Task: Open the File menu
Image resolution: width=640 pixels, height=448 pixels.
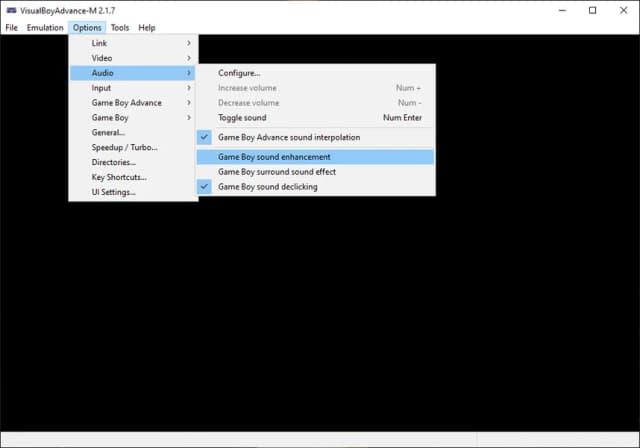Action: pyautogui.click(x=11, y=28)
